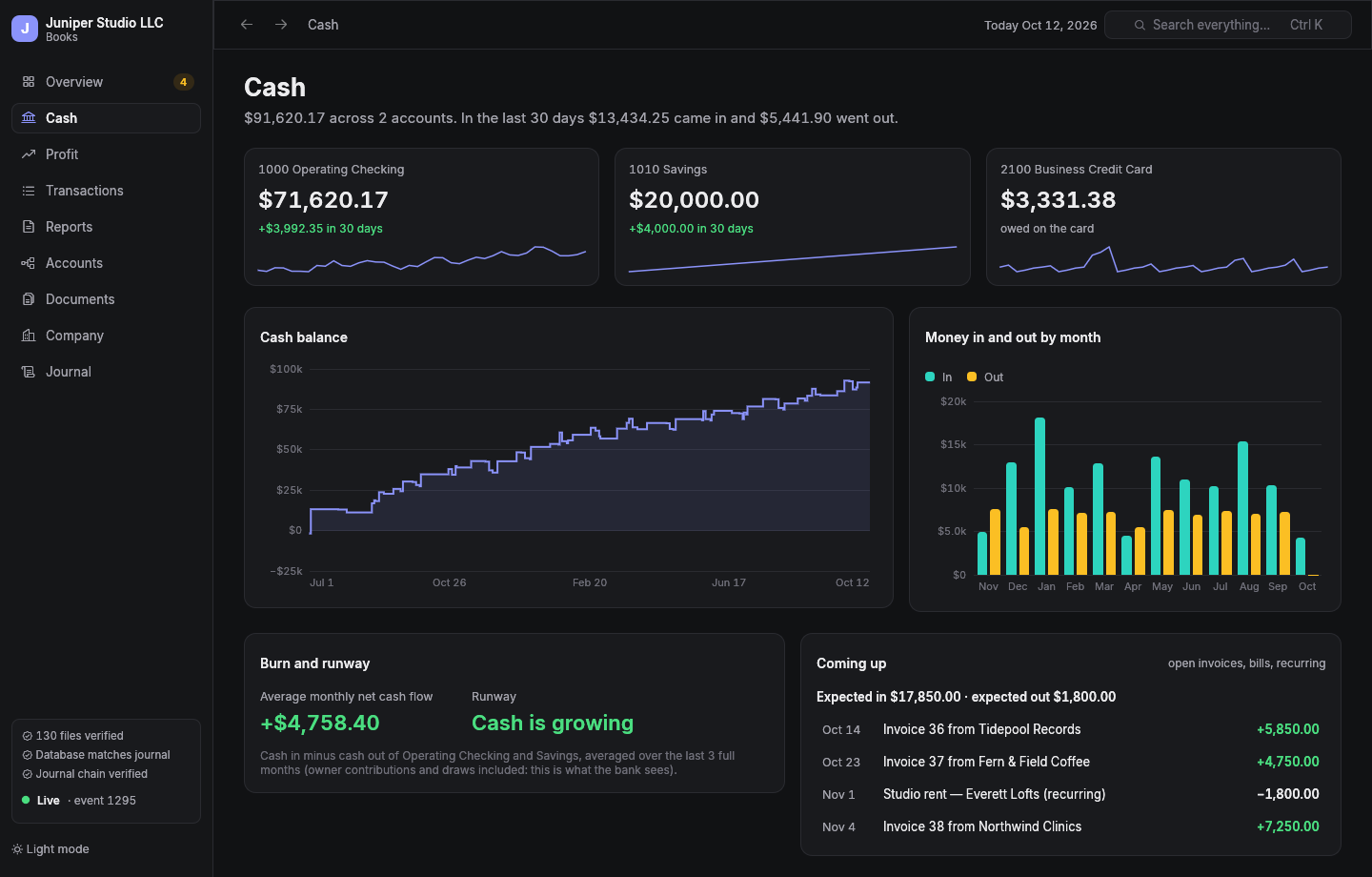This screenshot has width=1372, height=877.
Task: Click the Search everything field
Action: click(1227, 25)
